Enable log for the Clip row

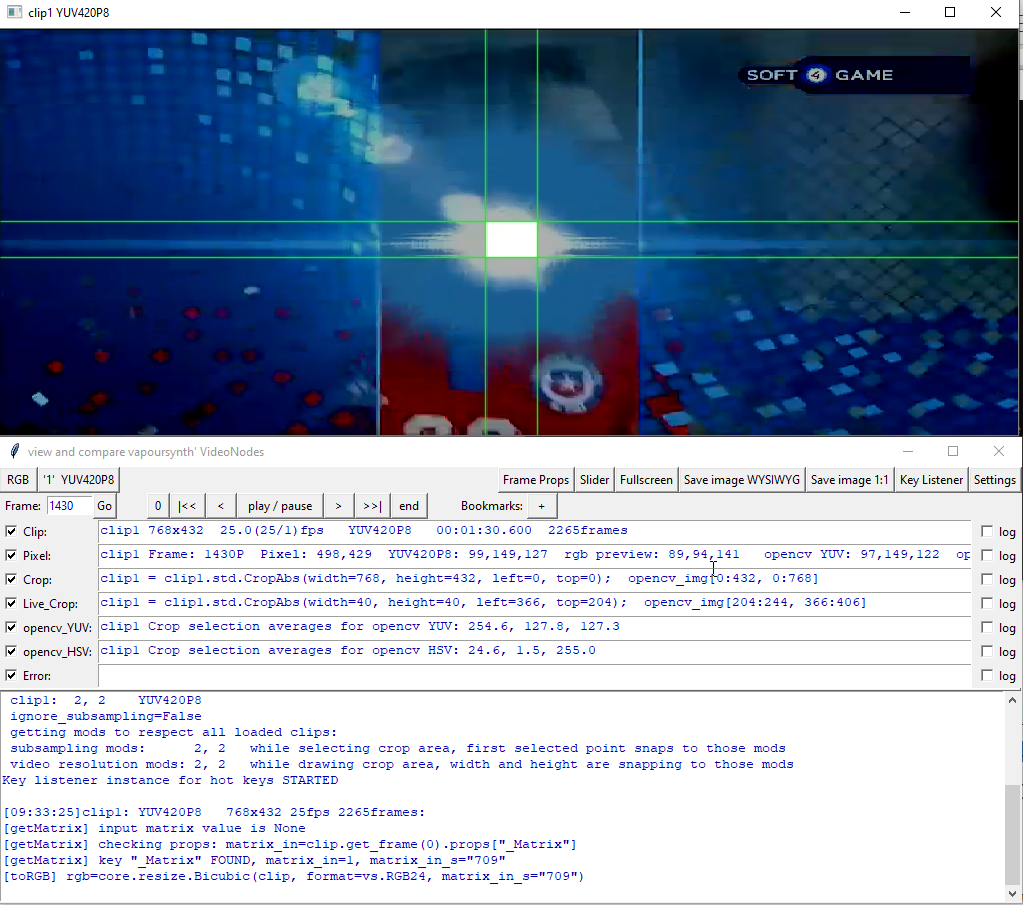(x=987, y=532)
